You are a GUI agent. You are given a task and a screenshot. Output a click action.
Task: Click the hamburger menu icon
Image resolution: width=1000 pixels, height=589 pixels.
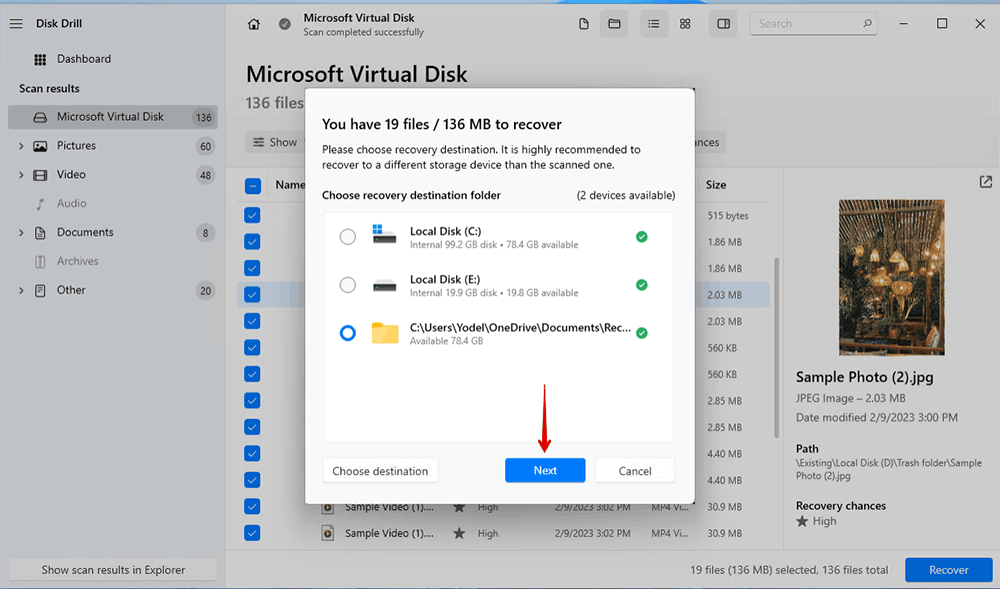[x=16, y=24]
